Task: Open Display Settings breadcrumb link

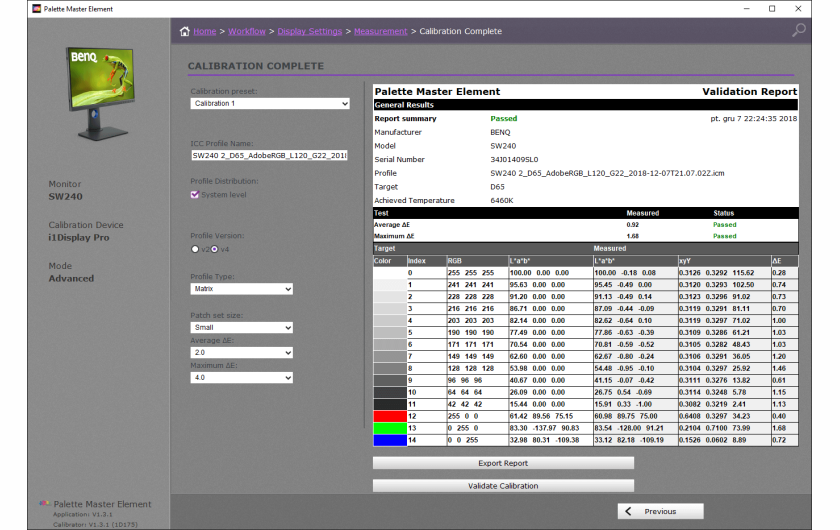Action: [310, 31]
